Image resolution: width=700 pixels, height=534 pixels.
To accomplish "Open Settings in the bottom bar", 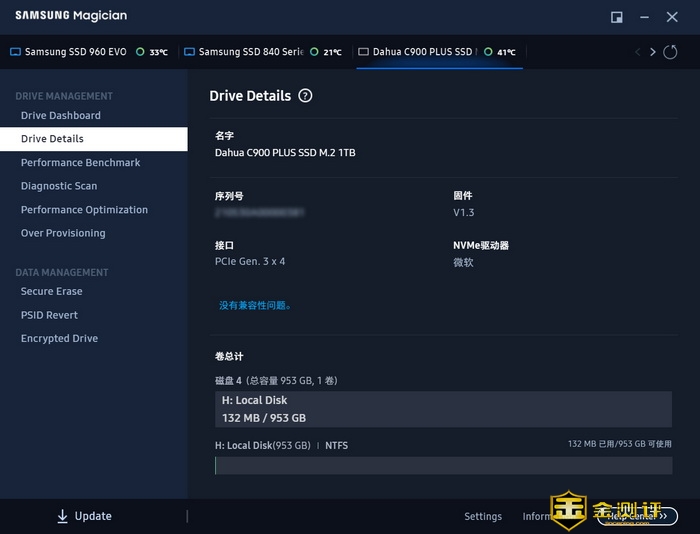I will [x=483, y=516].
